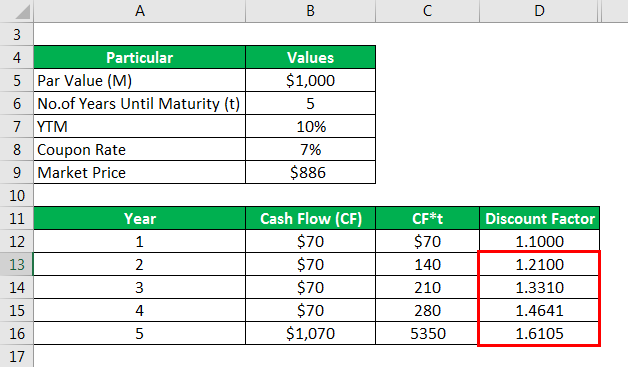Viewport: 628px width, 367px height.
Task: Select Year 1 cell in row 12
Action: coord(139,242)
